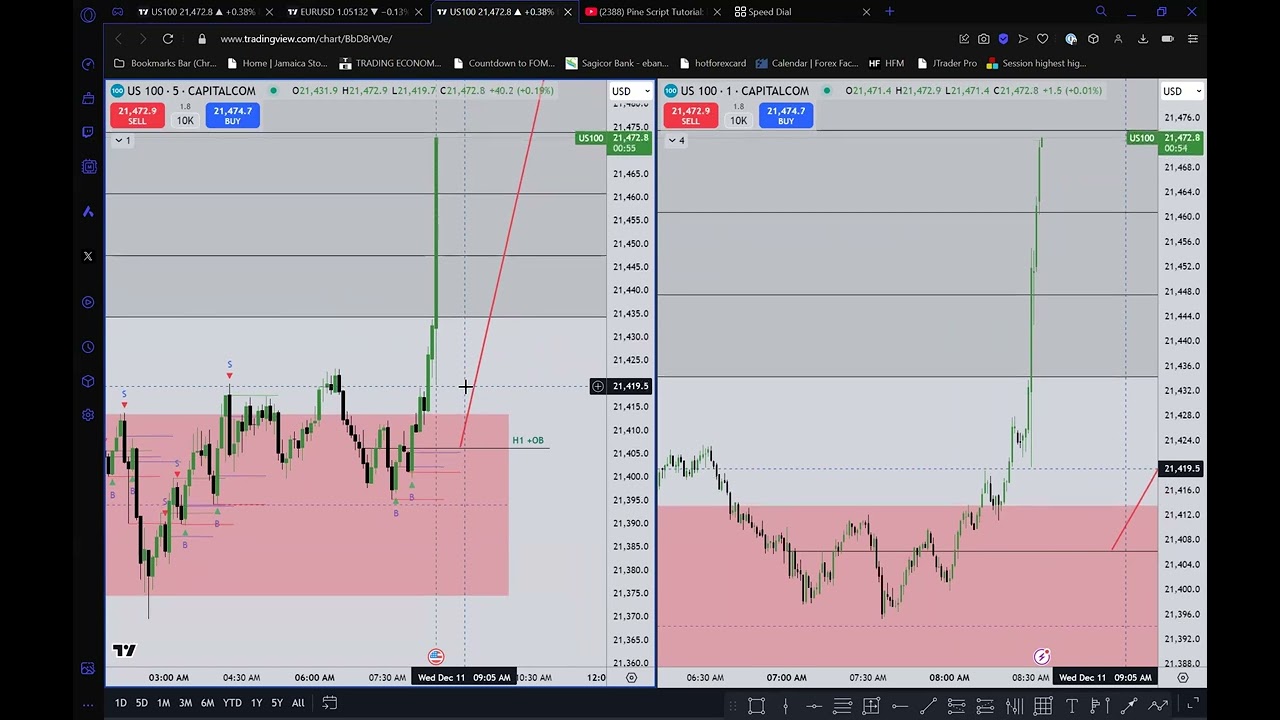Screen dimensions: 1280x720
Task: Open the TRADING ECONOM... bookmark
Action: (x=390, y=63)
